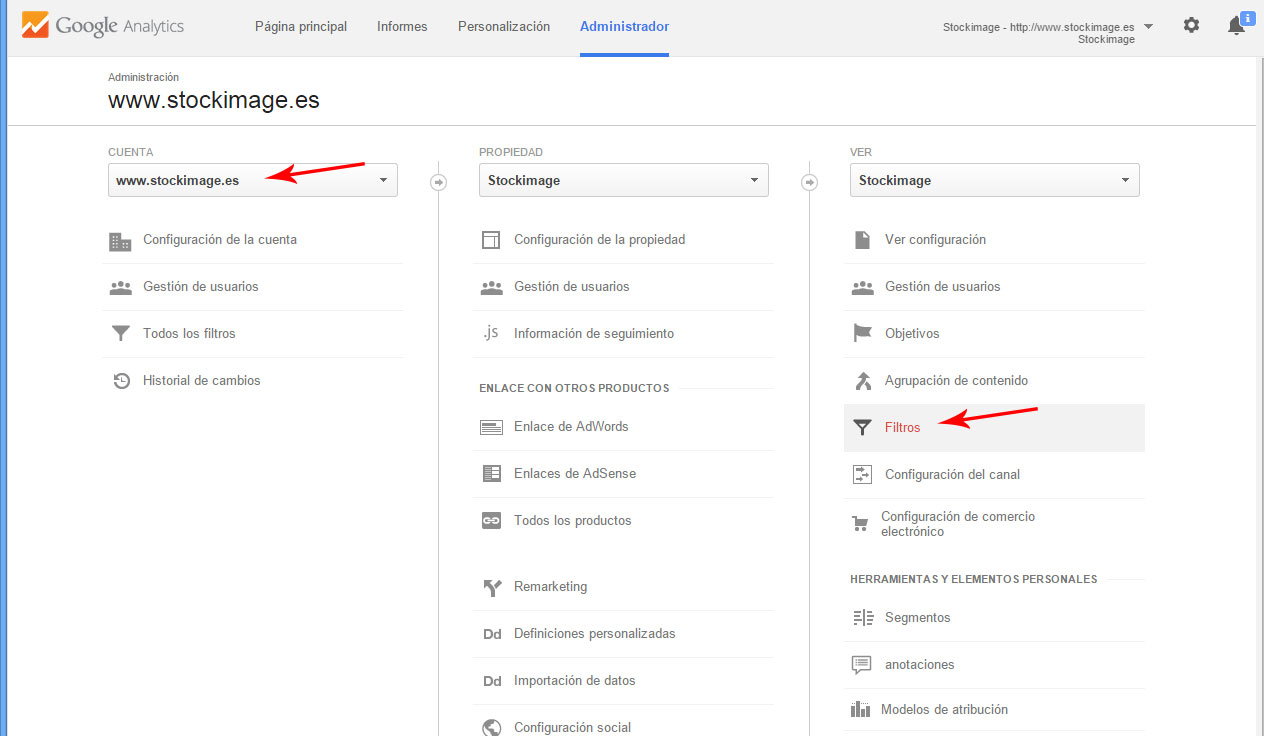Click the speech bubble icon for anotaciones
The image size is (1264, 736).
pyautogui.click(x=861, y=665)
